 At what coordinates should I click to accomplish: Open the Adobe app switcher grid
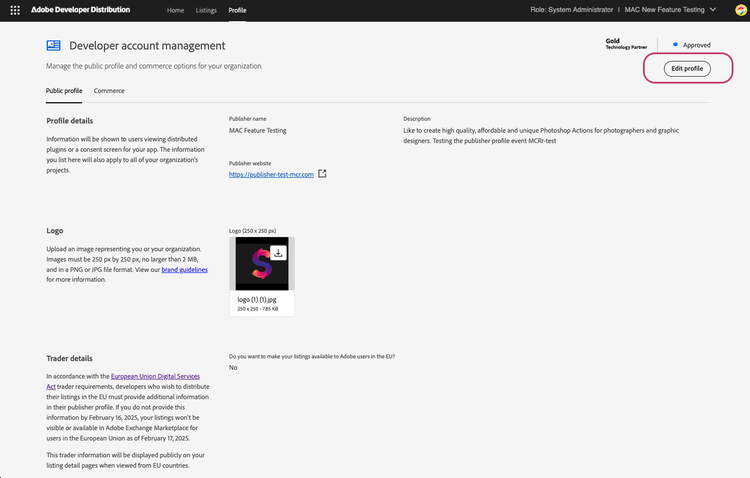click(15, 10)
